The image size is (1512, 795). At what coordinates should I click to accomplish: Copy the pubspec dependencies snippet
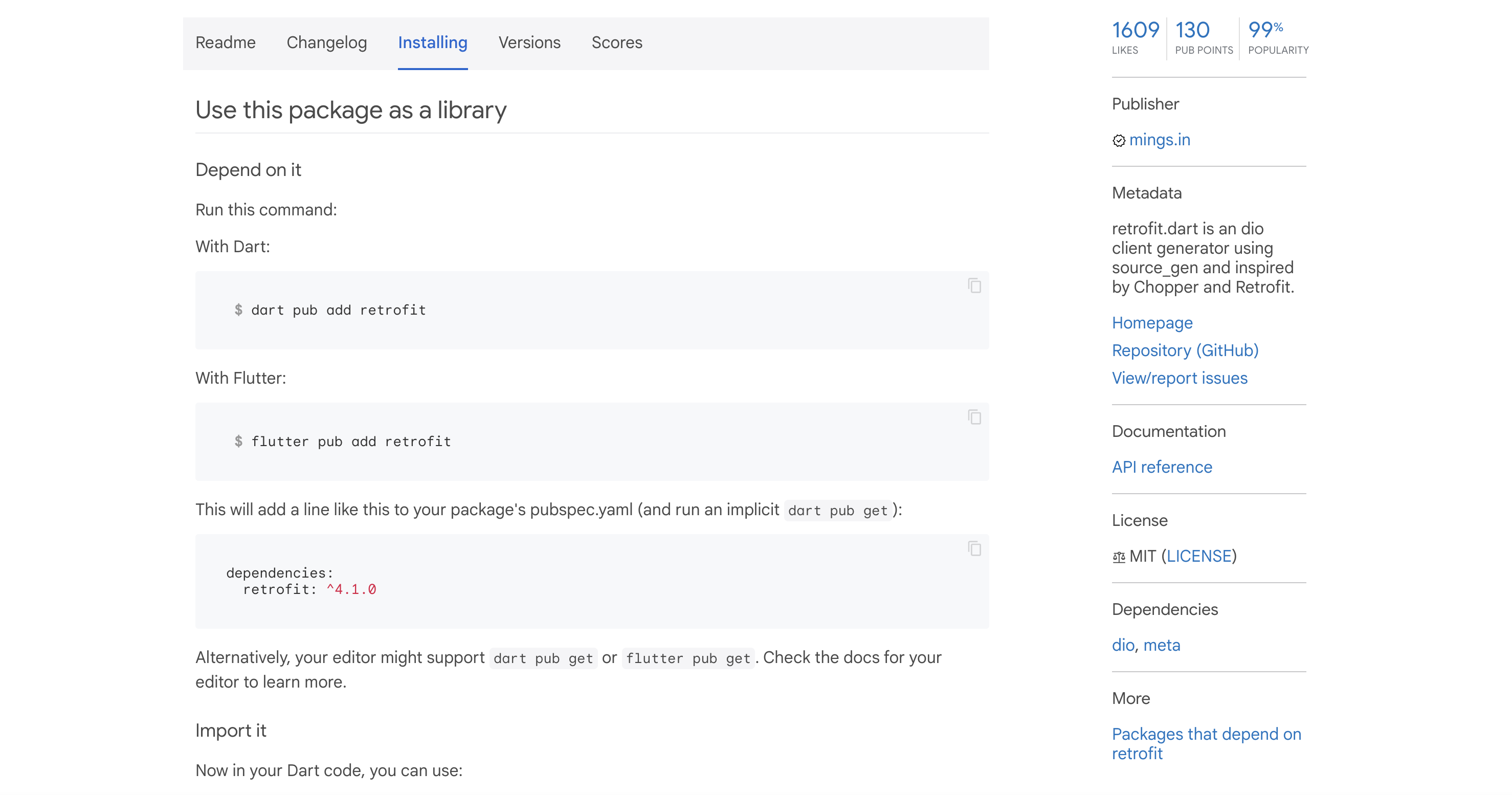tap(974, 549)
